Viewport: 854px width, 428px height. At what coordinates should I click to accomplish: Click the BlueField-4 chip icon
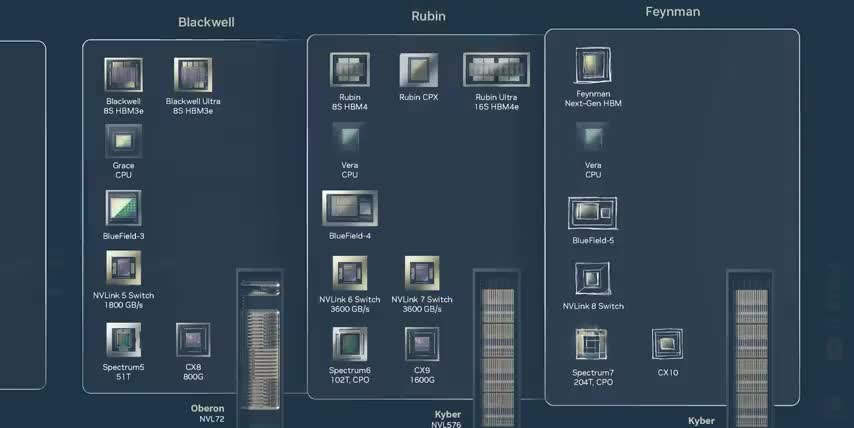point(350,208)
